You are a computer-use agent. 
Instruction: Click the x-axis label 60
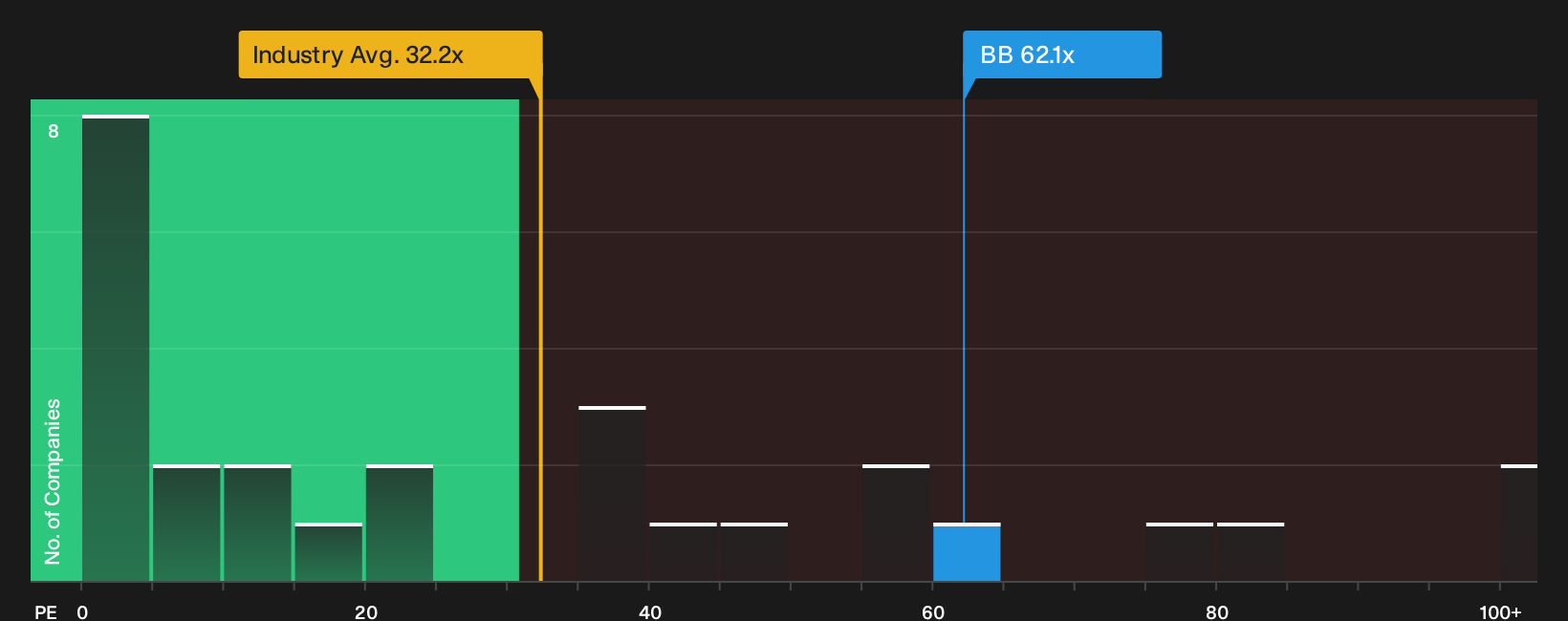point(933,612)
